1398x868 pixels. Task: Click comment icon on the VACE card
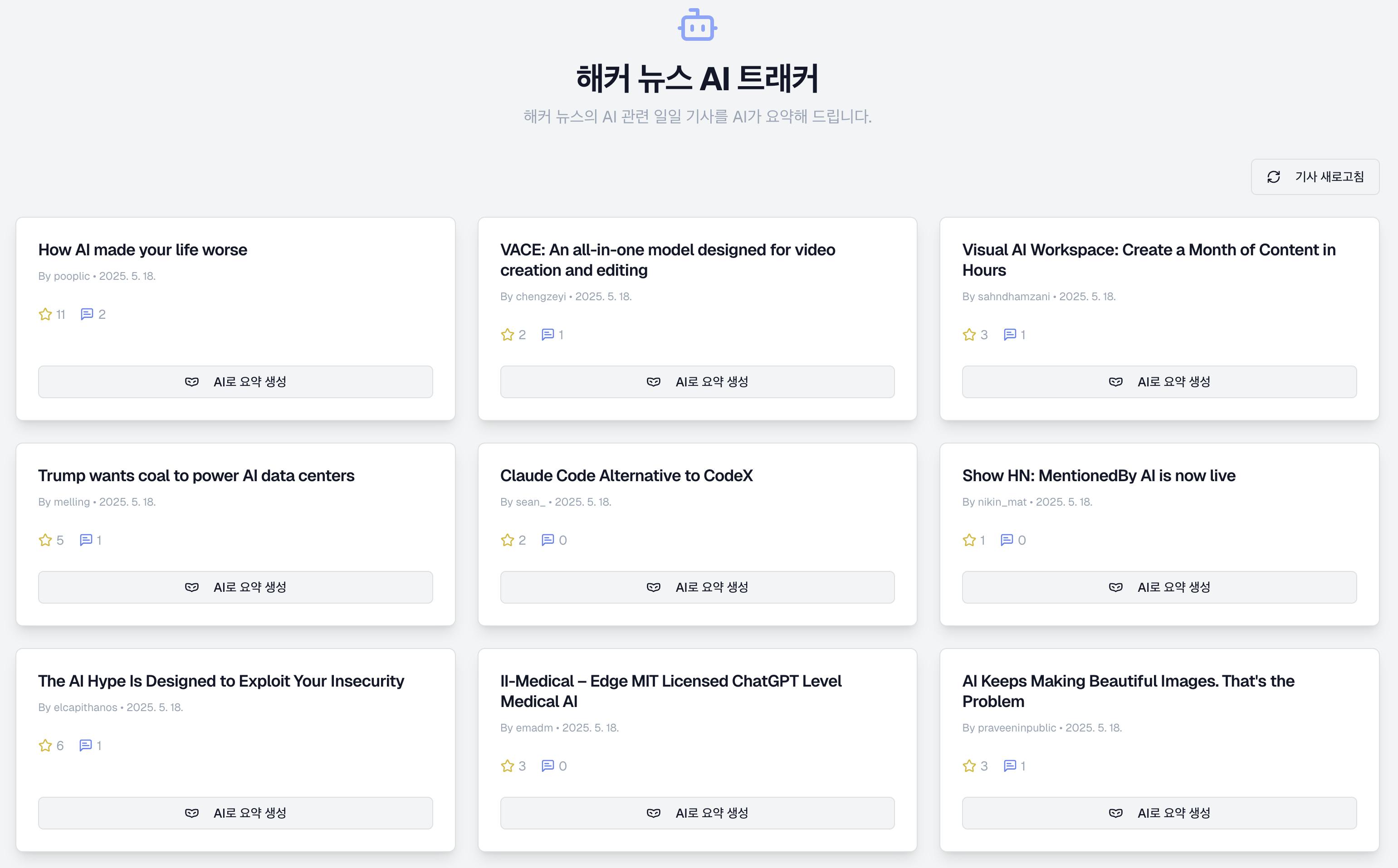pyautogui.click(x=547, y=335)
